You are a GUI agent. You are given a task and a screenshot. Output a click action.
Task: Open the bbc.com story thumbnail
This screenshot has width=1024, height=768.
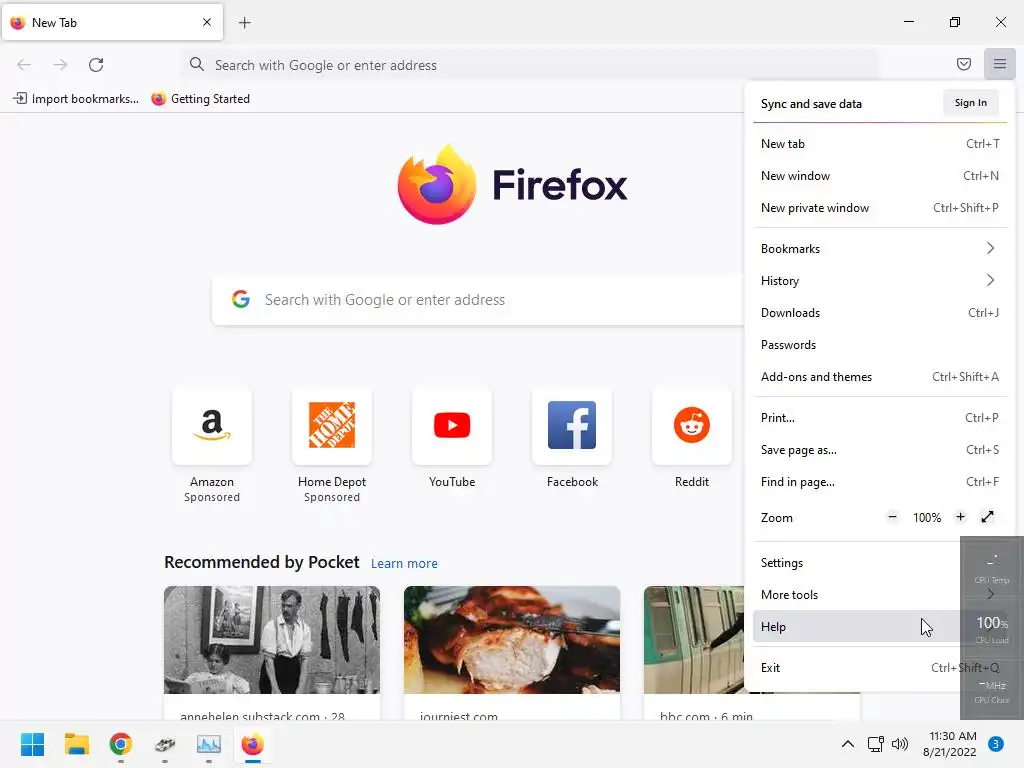(694, 640)
